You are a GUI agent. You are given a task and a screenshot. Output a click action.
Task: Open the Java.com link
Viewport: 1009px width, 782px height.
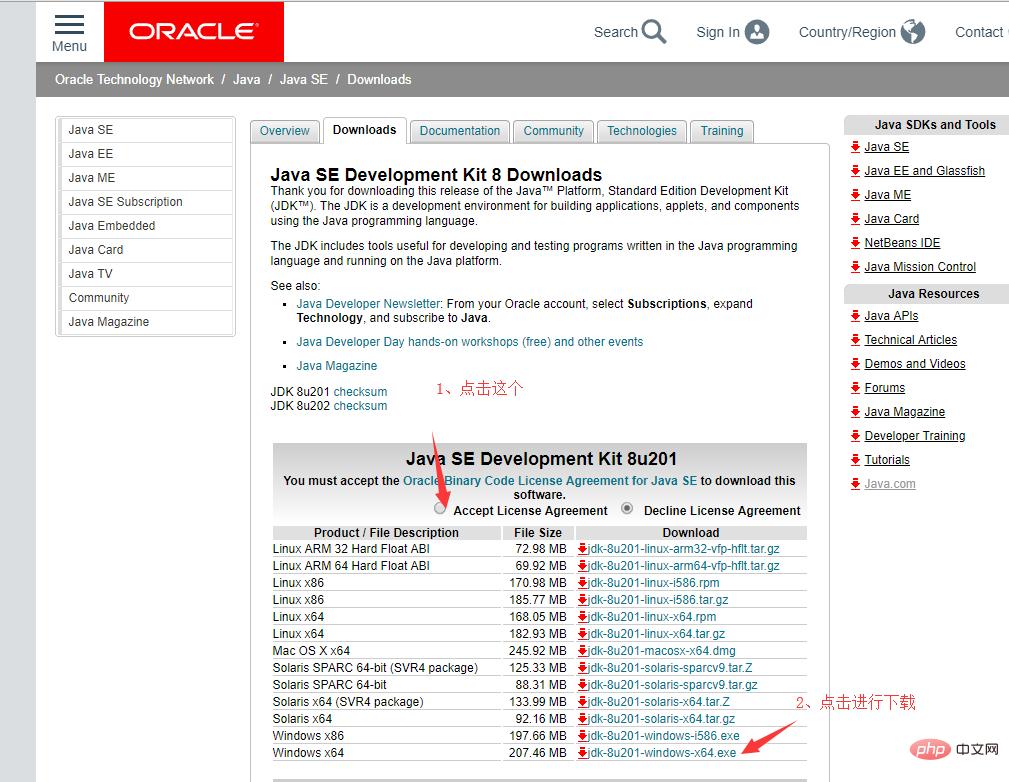click(x=890, y=484)
